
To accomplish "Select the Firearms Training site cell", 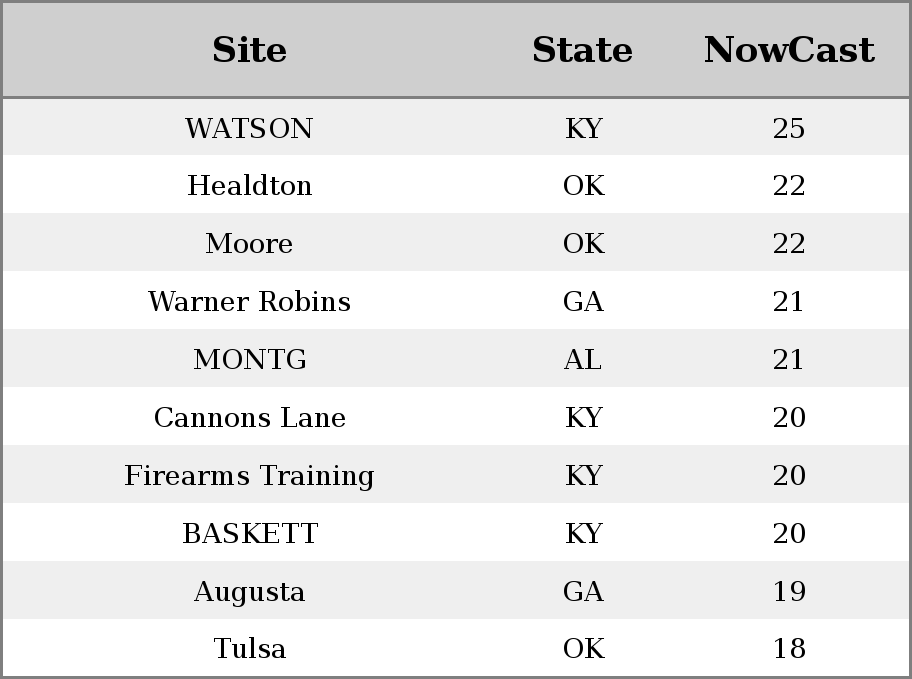I will [x=250, y=475].
